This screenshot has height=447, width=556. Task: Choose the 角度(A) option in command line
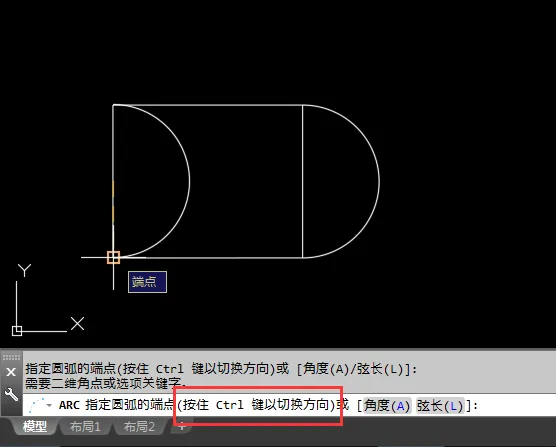387,405
